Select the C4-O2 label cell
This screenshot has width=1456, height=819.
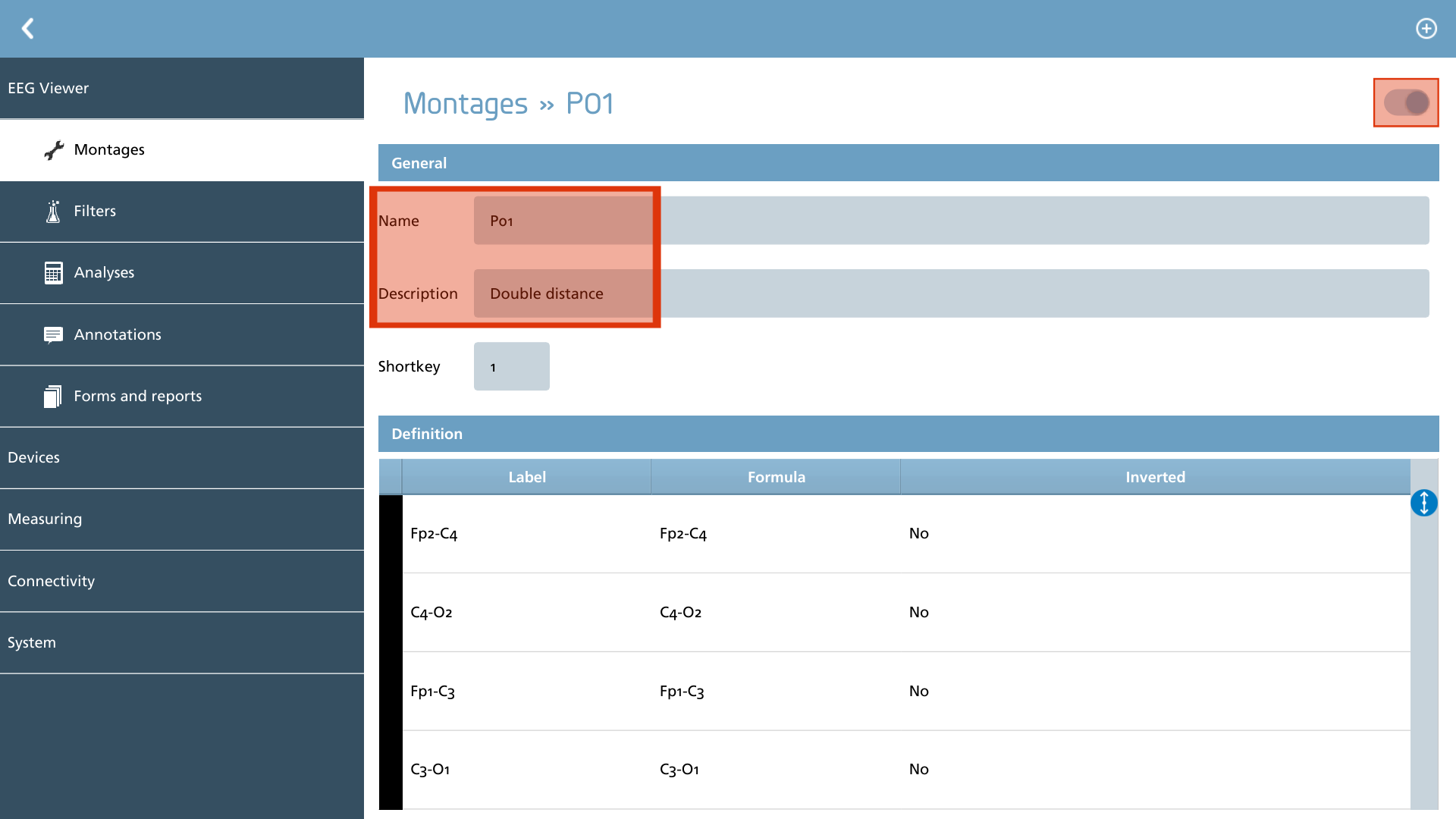point(526,613)
